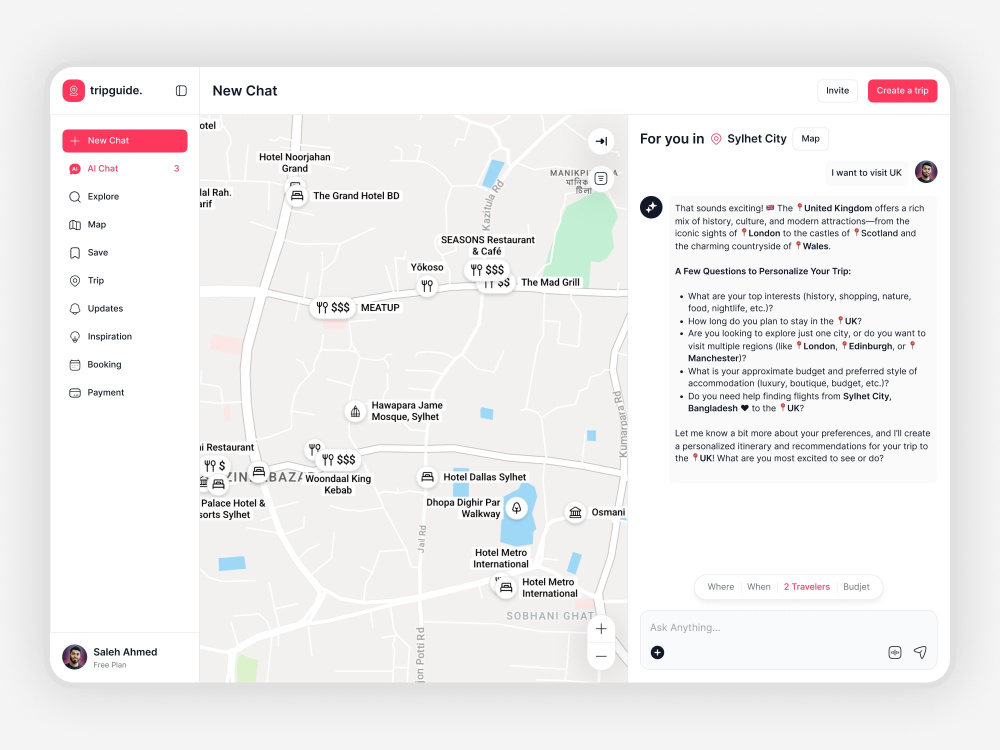Click the tripguide logo icon
1000x750 pixels.
coord(73,91)
